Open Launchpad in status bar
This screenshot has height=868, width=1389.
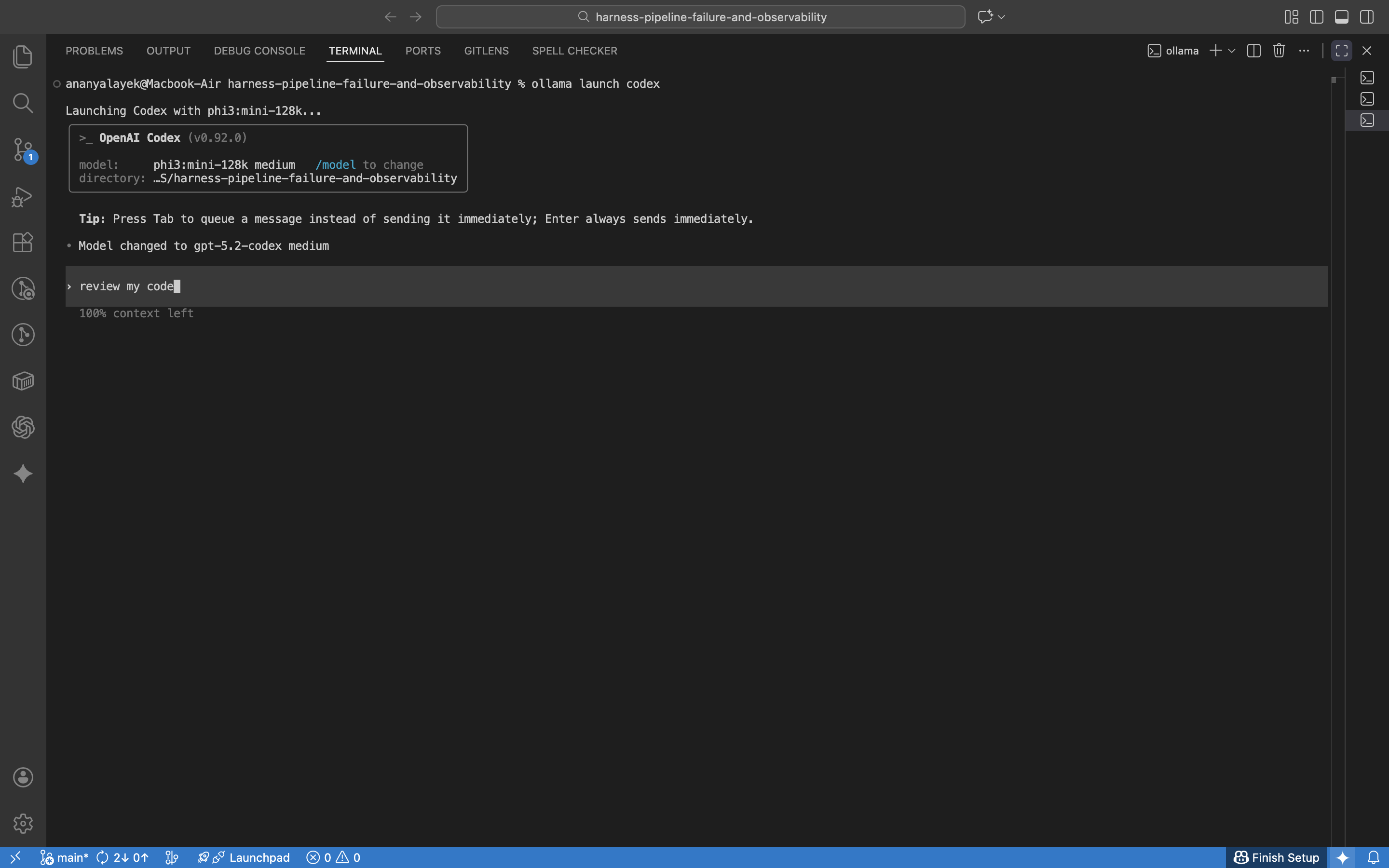[244, 857]
